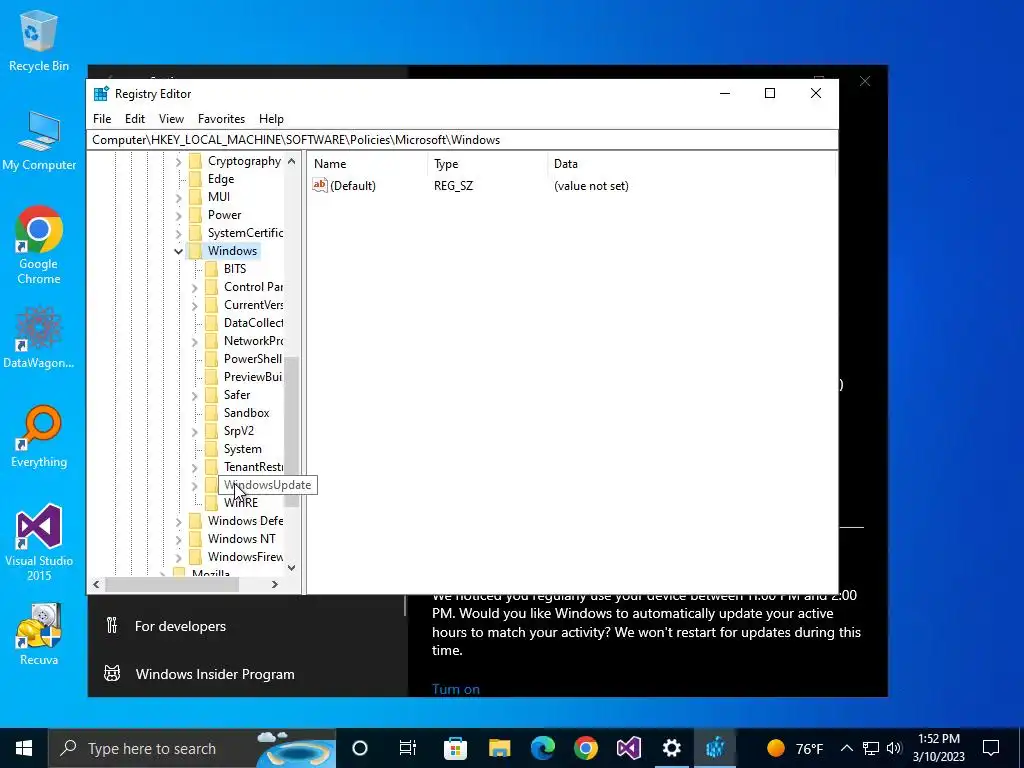Expand the Windows NT key

click(x=178, y=539)
